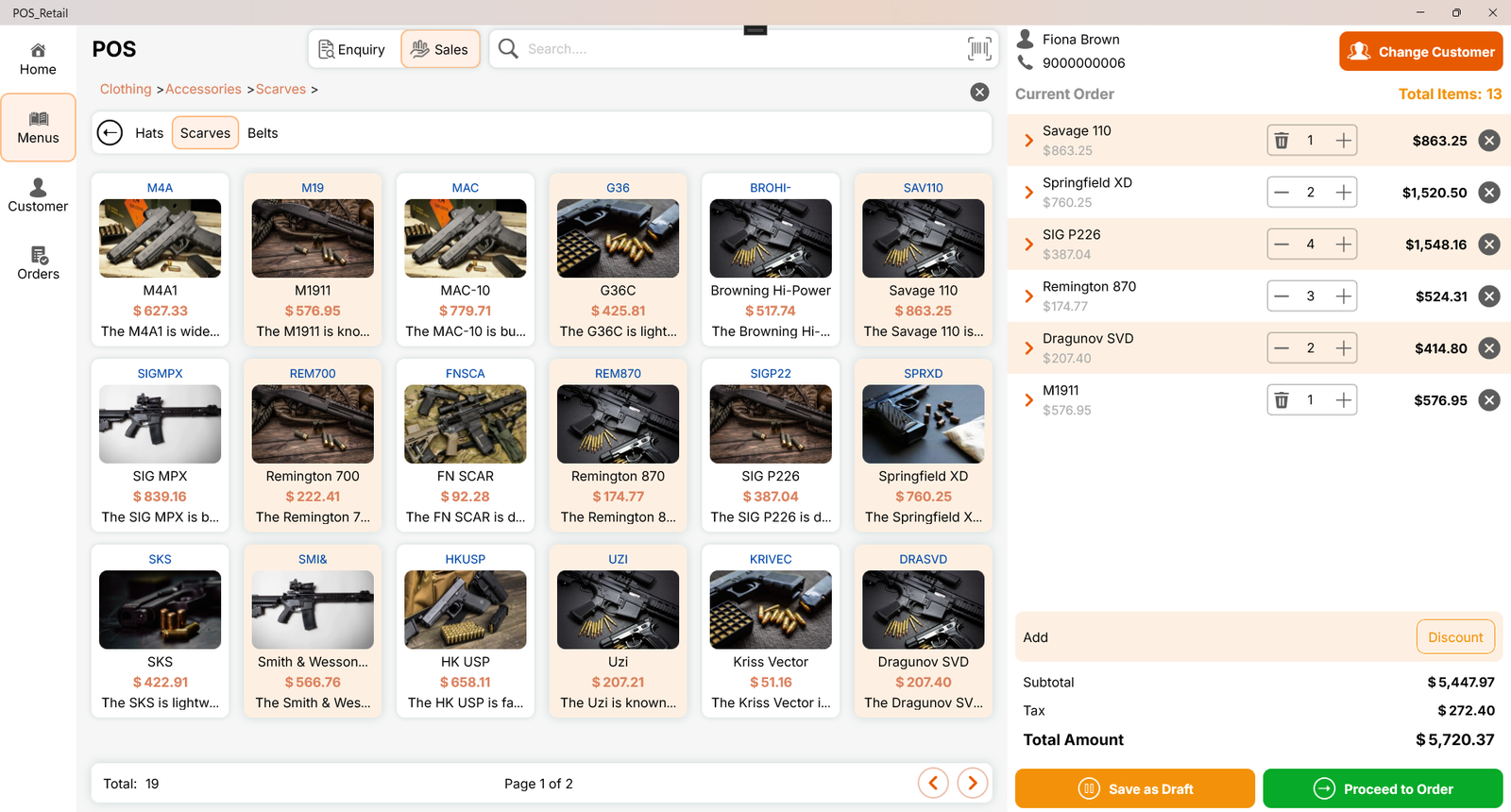Open the Home sidebar icon
The height and width of the screenshot is (812, 1511).
pyautogui.click(x=38, y=59)
